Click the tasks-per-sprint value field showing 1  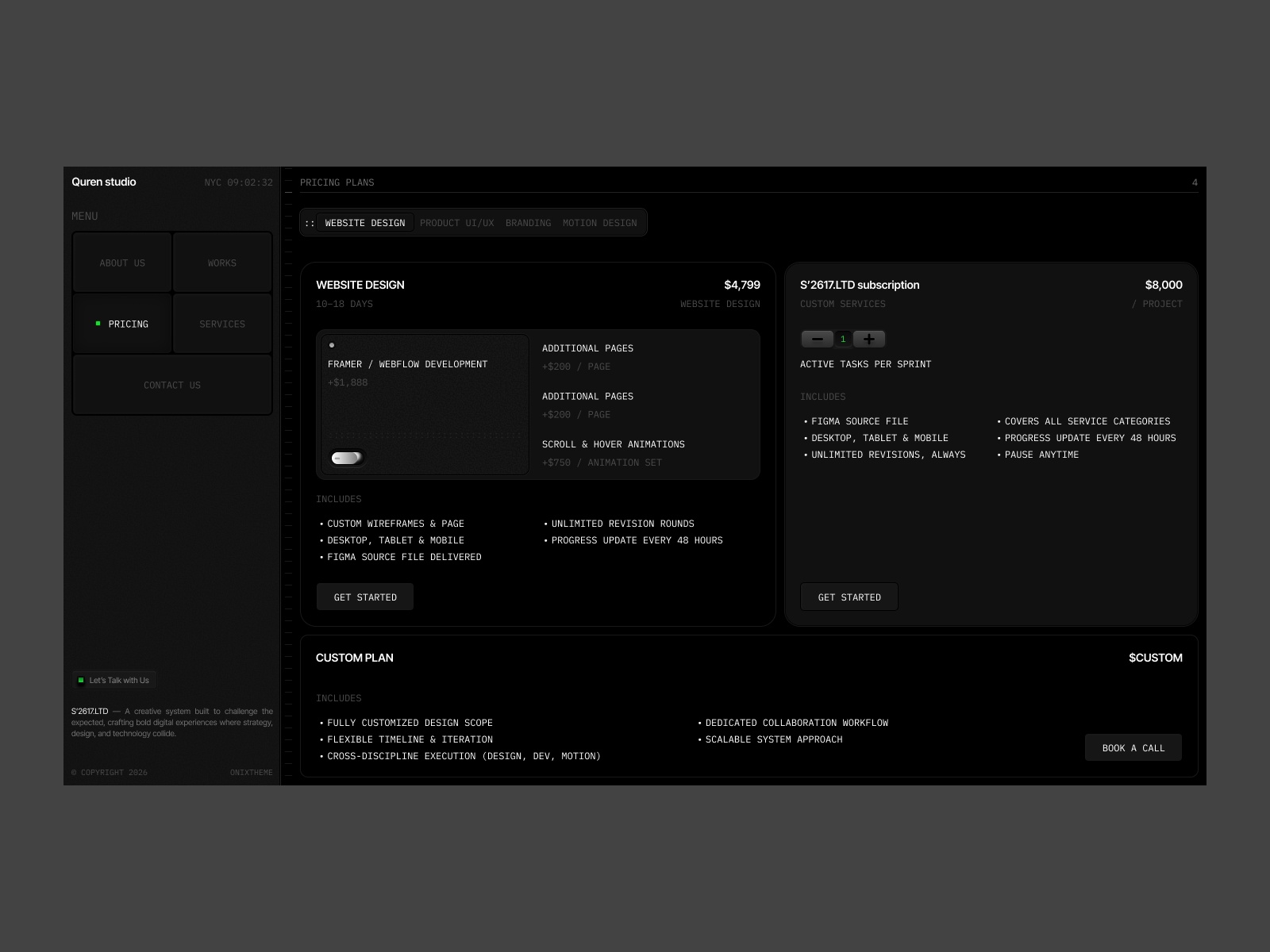click(843, 339)
